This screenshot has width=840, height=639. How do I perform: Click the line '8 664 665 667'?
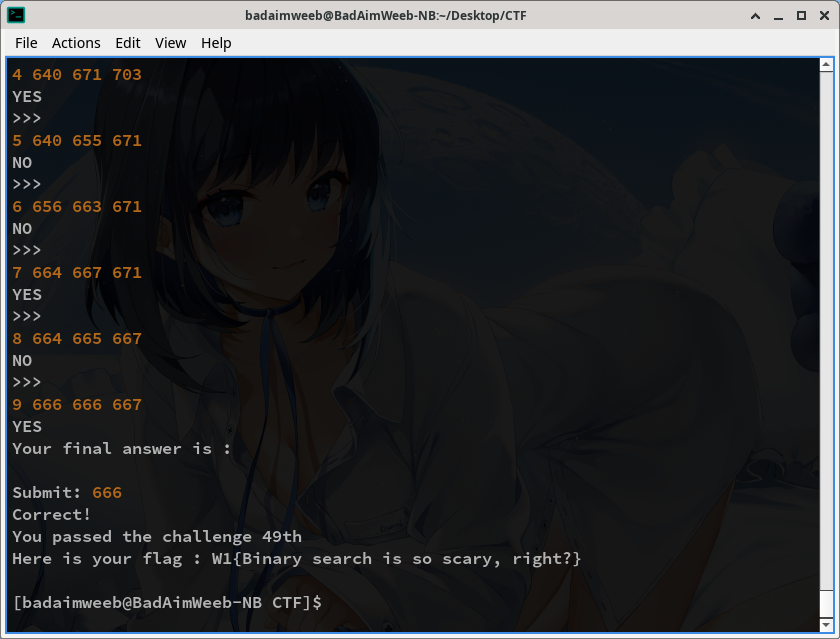click(x=77, y=339)
